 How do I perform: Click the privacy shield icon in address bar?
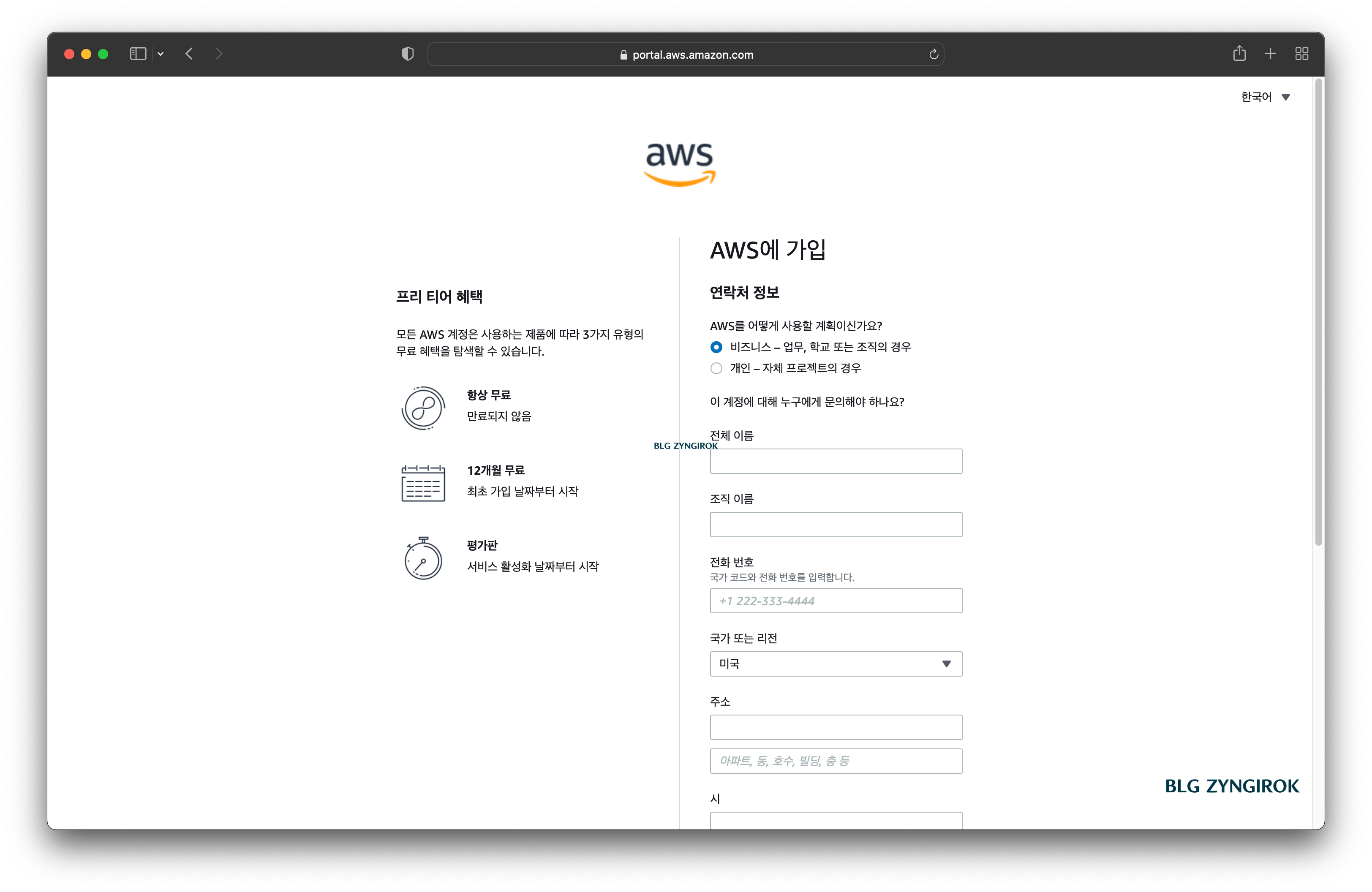(407, 54)
